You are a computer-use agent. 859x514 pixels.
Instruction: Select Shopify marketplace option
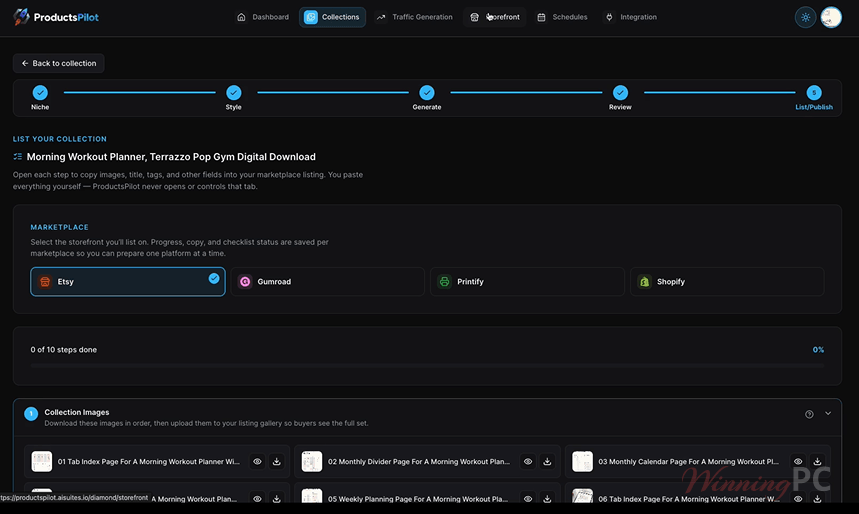click(727, 282)
